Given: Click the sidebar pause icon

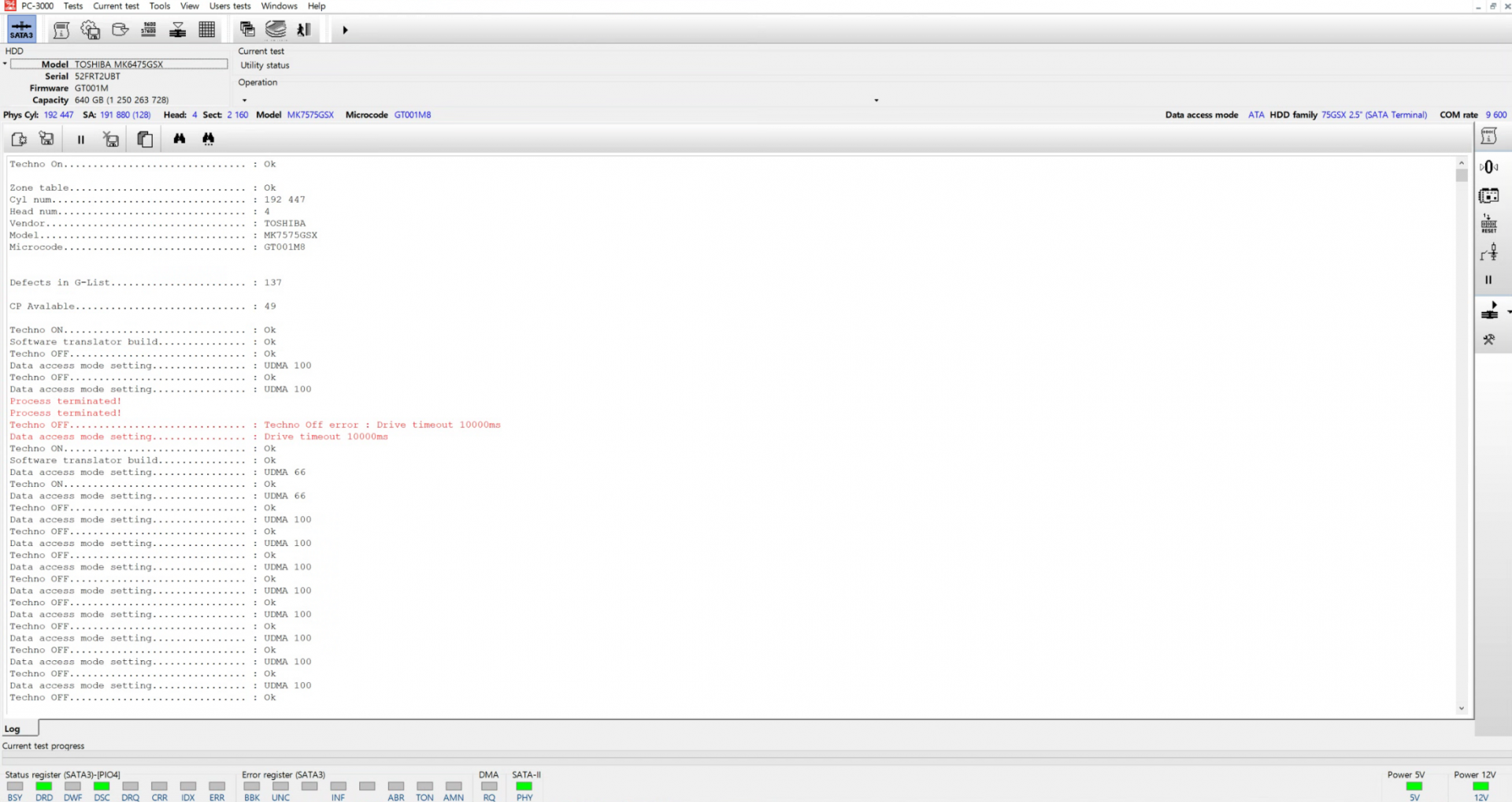Looking at the screenshot, I should point(1488,280).
